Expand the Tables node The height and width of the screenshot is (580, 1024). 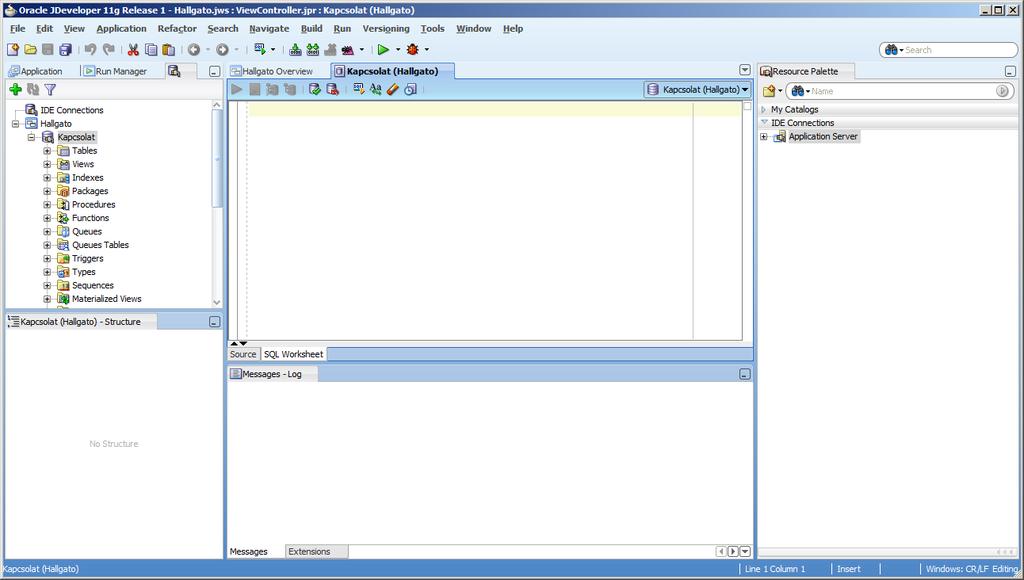tap(47, 151)
